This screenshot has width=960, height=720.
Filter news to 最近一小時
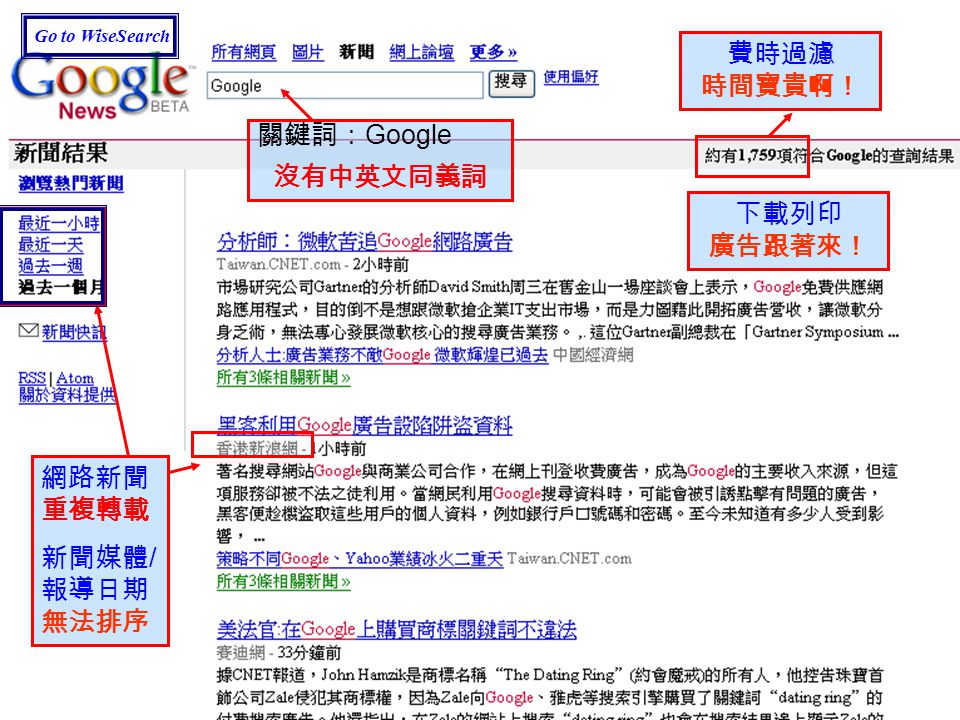click(x=59, y=223)
